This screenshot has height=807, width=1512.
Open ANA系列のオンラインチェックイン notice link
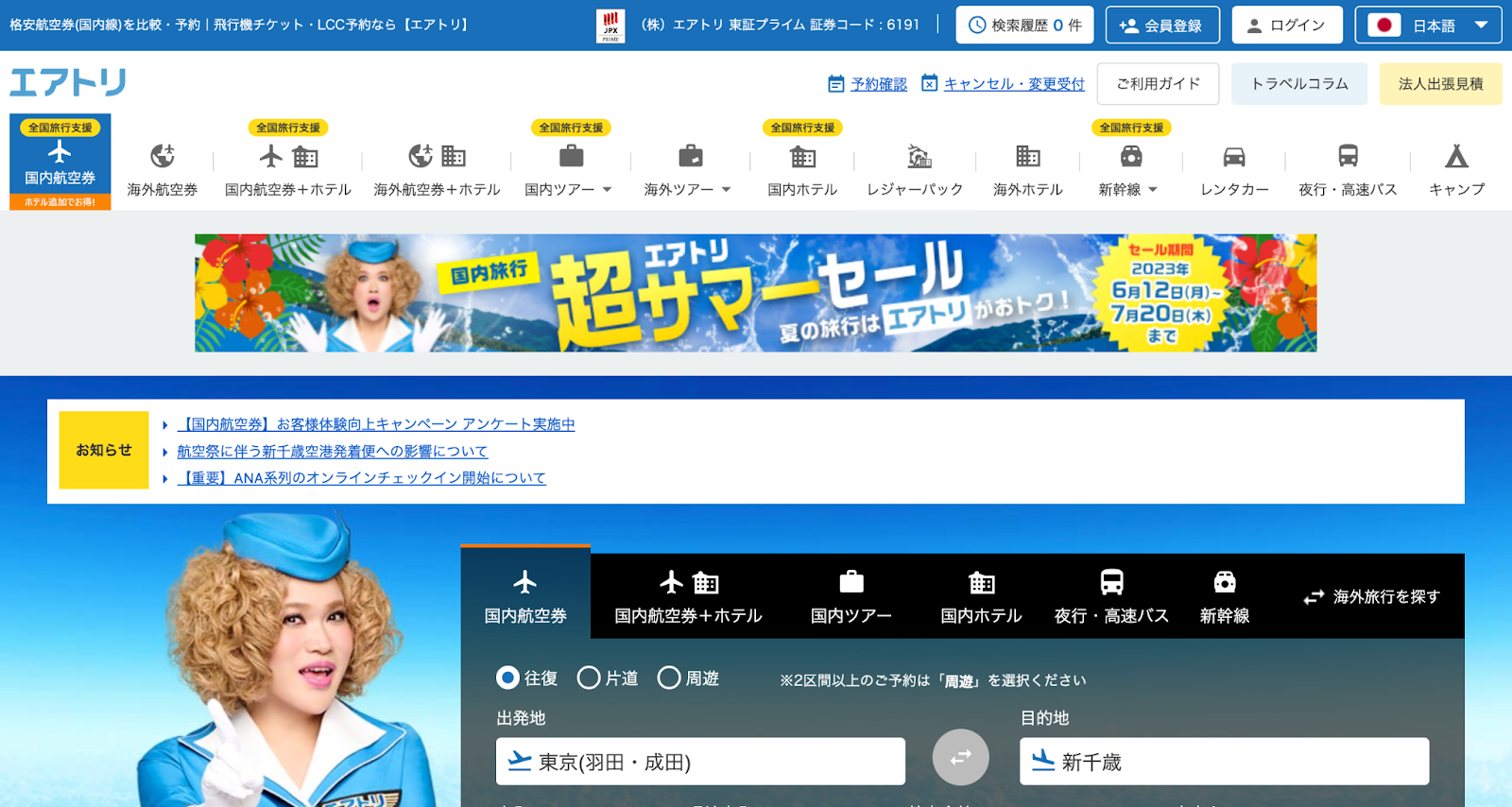(362, 478)
